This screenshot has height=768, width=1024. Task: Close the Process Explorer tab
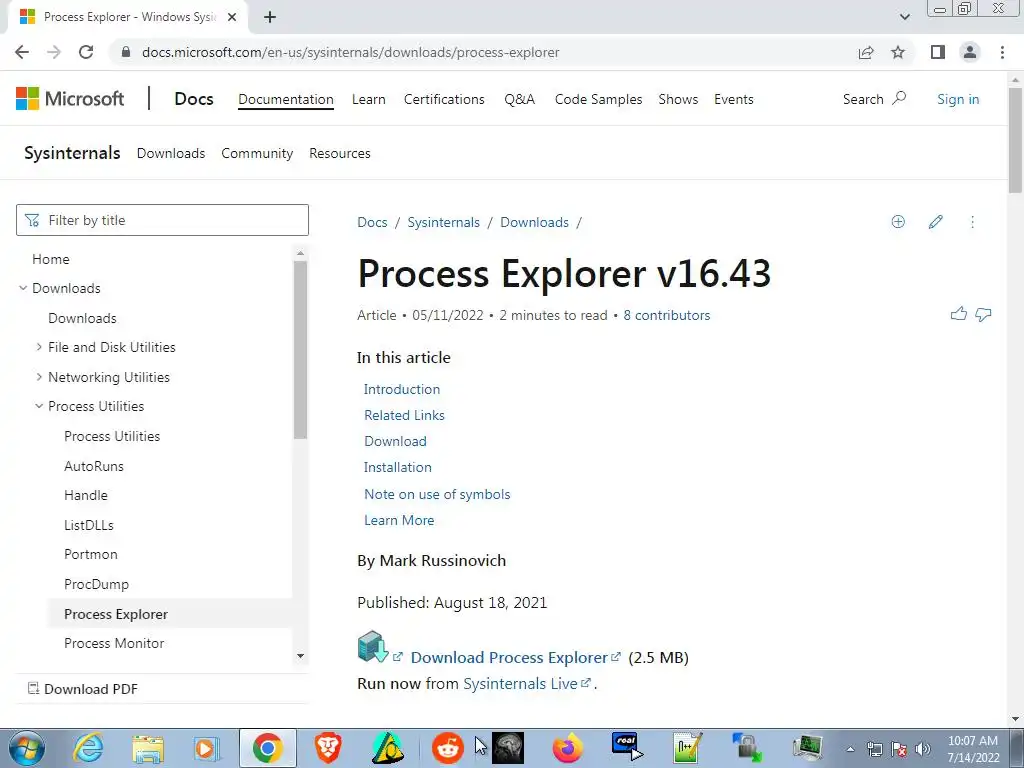point(232,17)
